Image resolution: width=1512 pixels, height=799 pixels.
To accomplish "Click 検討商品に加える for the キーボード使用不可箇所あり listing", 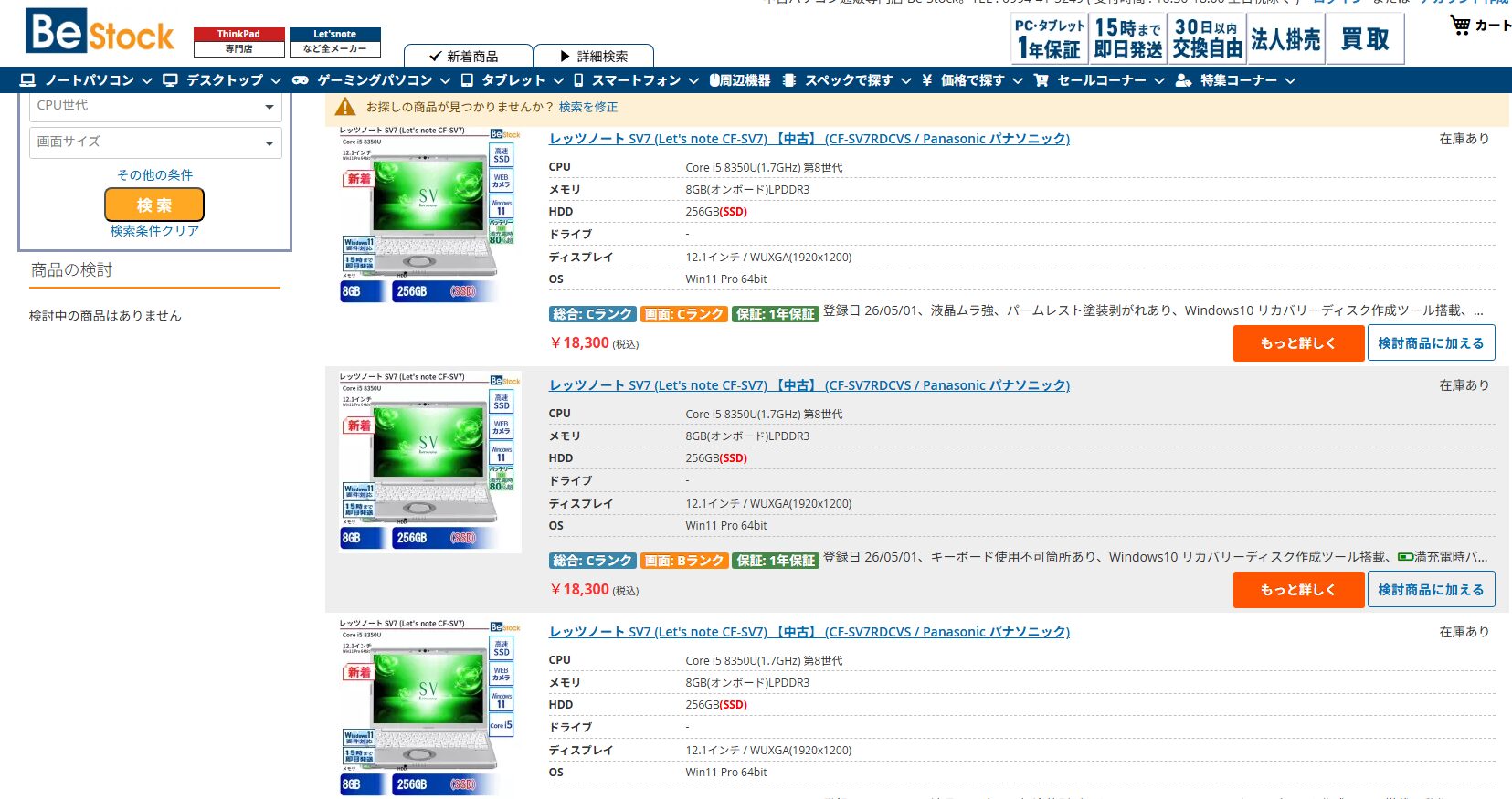I will (1431, 589).
